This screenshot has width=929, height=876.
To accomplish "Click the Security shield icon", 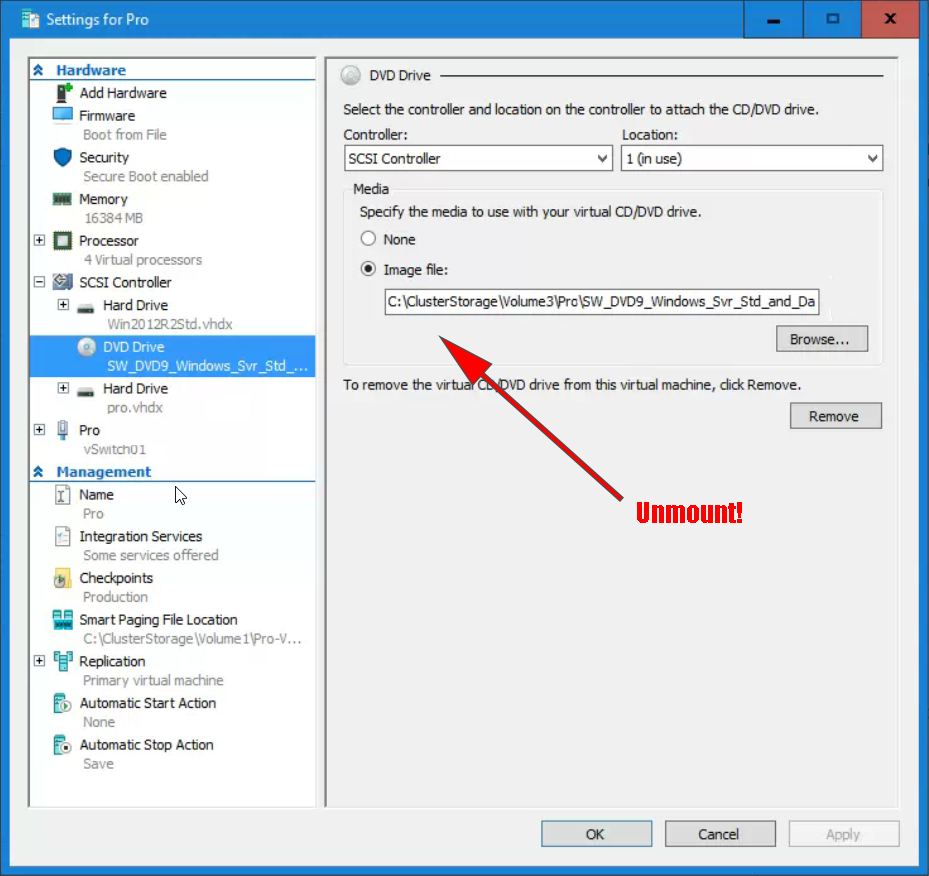I will [62, 157].
